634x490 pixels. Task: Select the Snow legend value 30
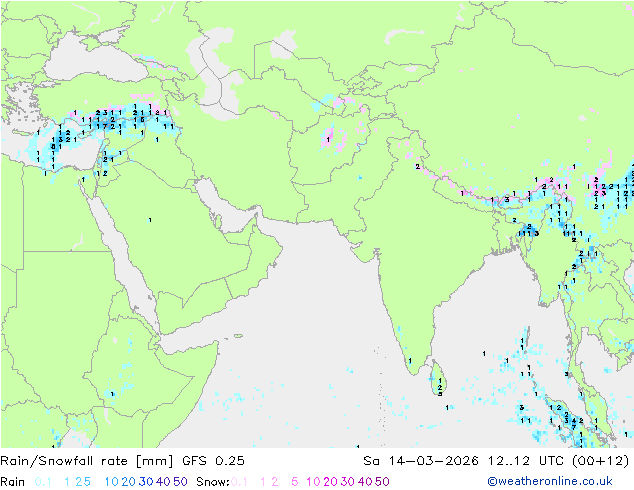point(348,482)
